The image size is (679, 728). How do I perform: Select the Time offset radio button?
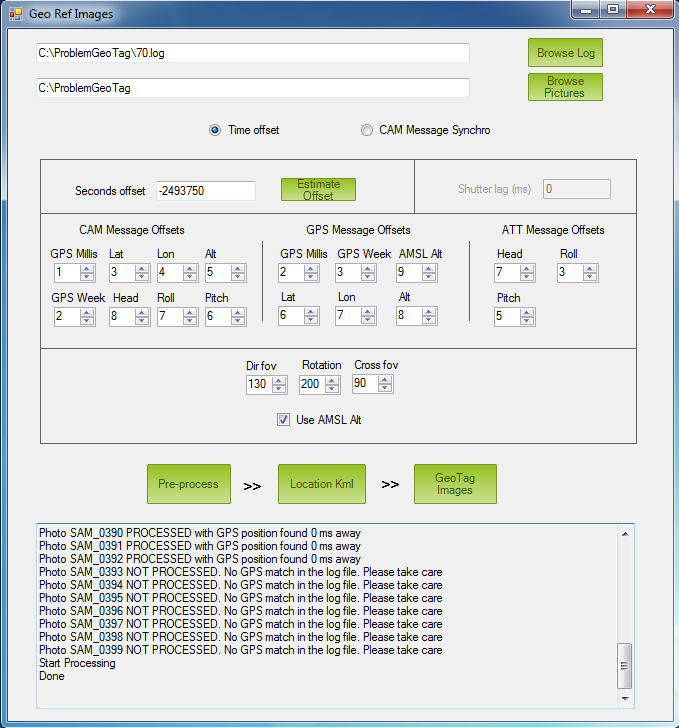point(215,130)
